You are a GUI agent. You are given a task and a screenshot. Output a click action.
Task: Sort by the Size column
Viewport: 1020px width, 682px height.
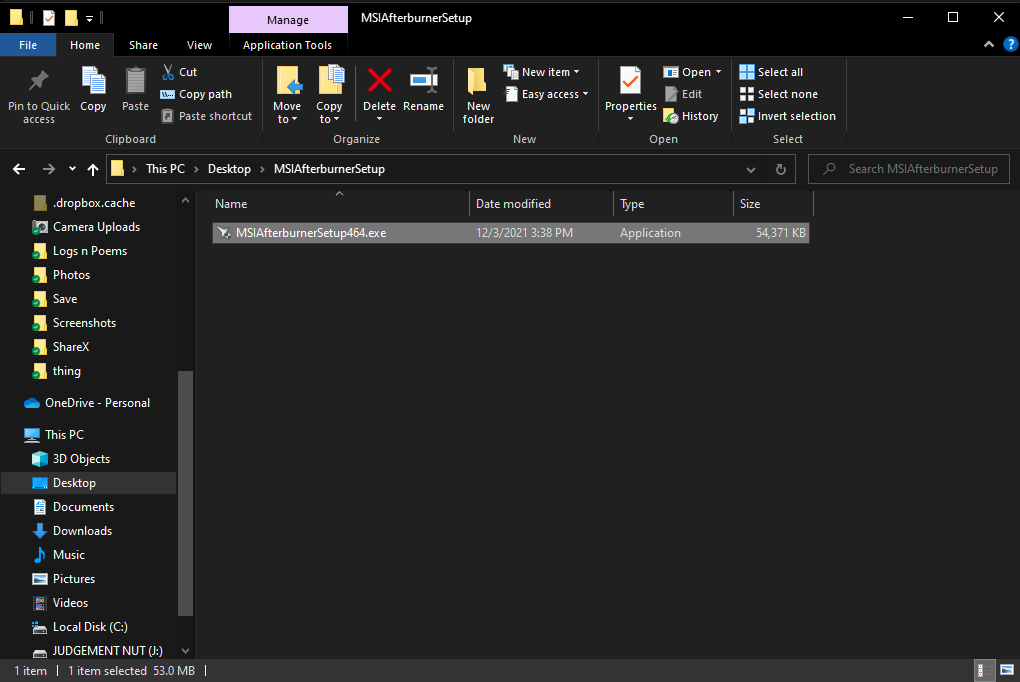point(773,204)
